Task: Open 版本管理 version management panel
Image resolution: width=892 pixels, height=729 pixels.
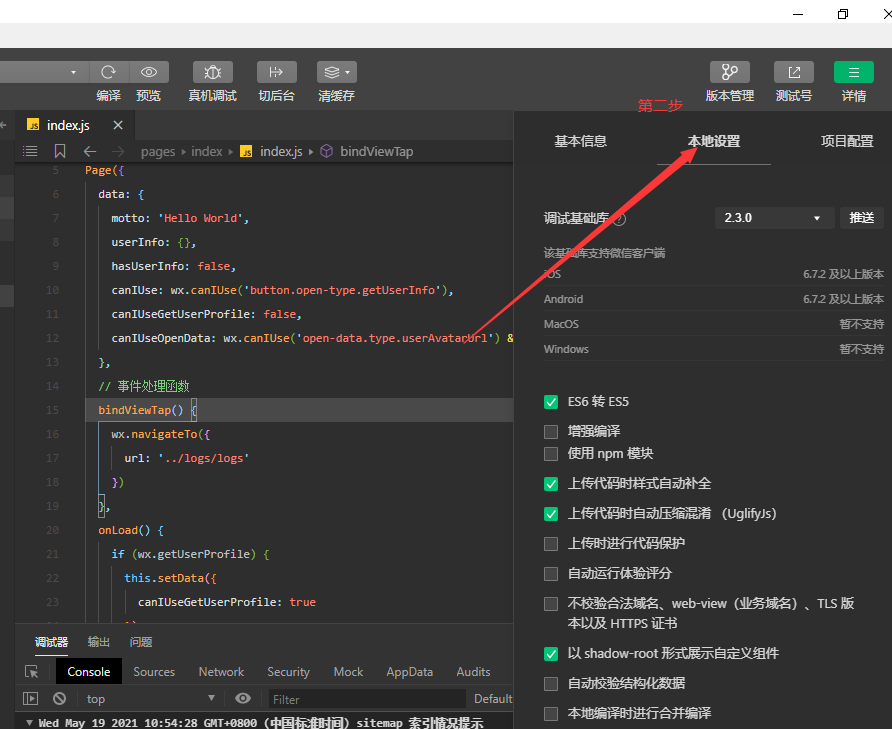Action: point(729,72)
